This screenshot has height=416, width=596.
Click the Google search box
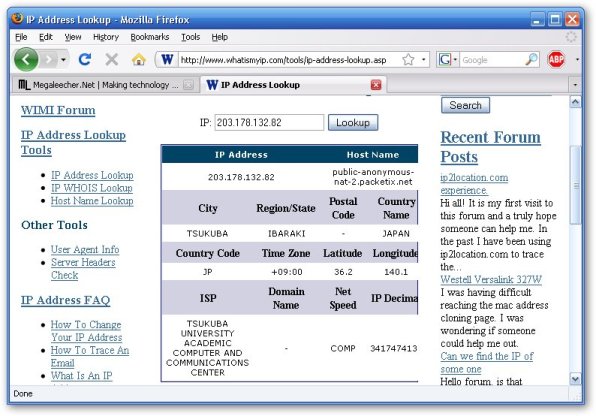(492, 60)
